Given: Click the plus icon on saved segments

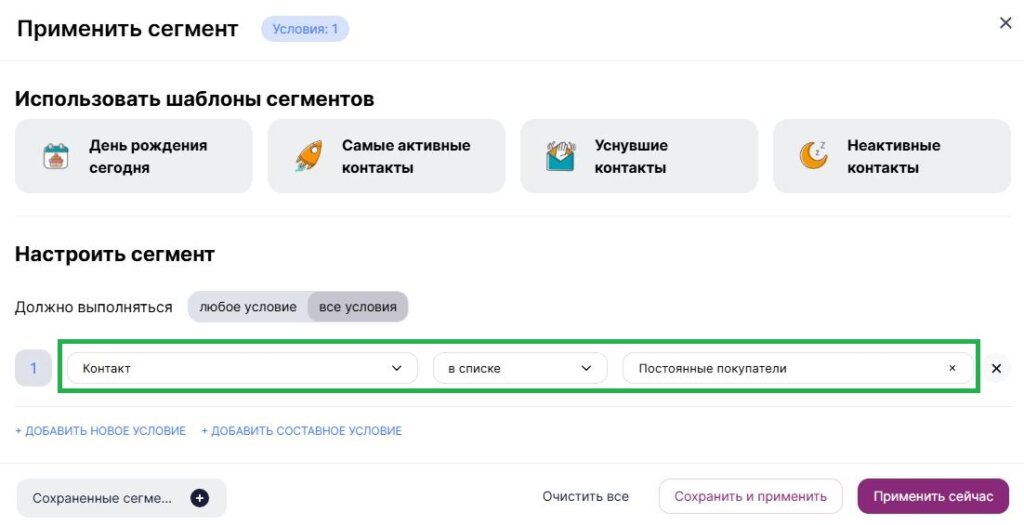Looking at the screenshot, I should [200, 498].
